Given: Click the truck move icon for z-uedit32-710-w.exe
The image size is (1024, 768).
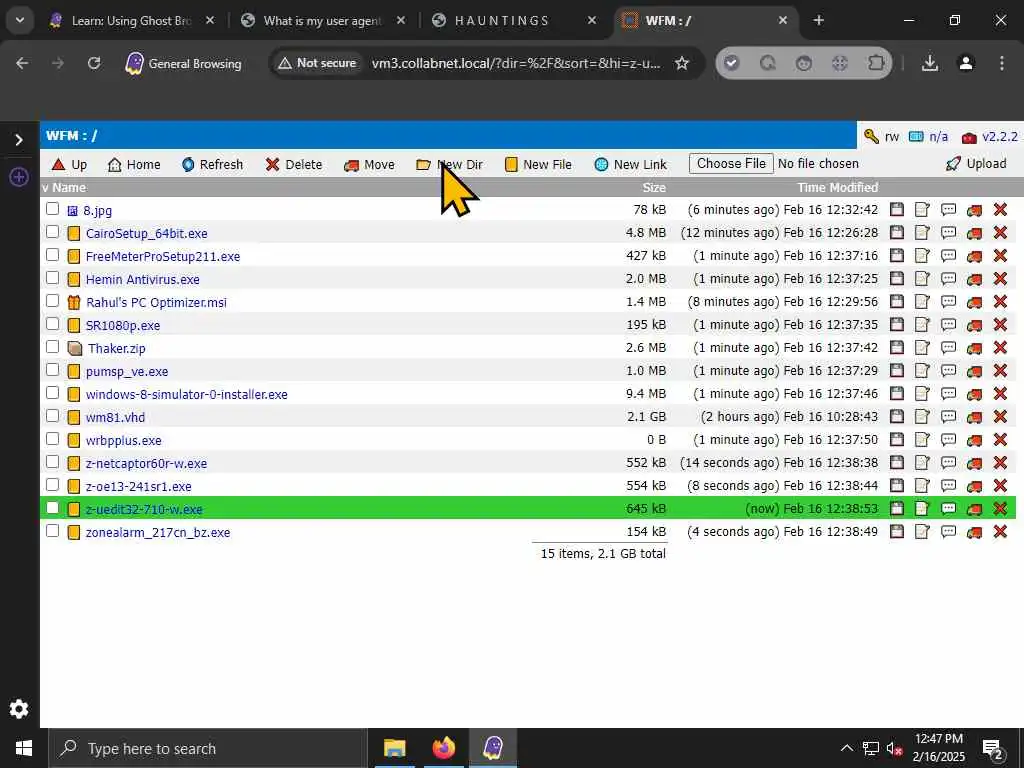Looking at the screenshot, I should [974, 509].
